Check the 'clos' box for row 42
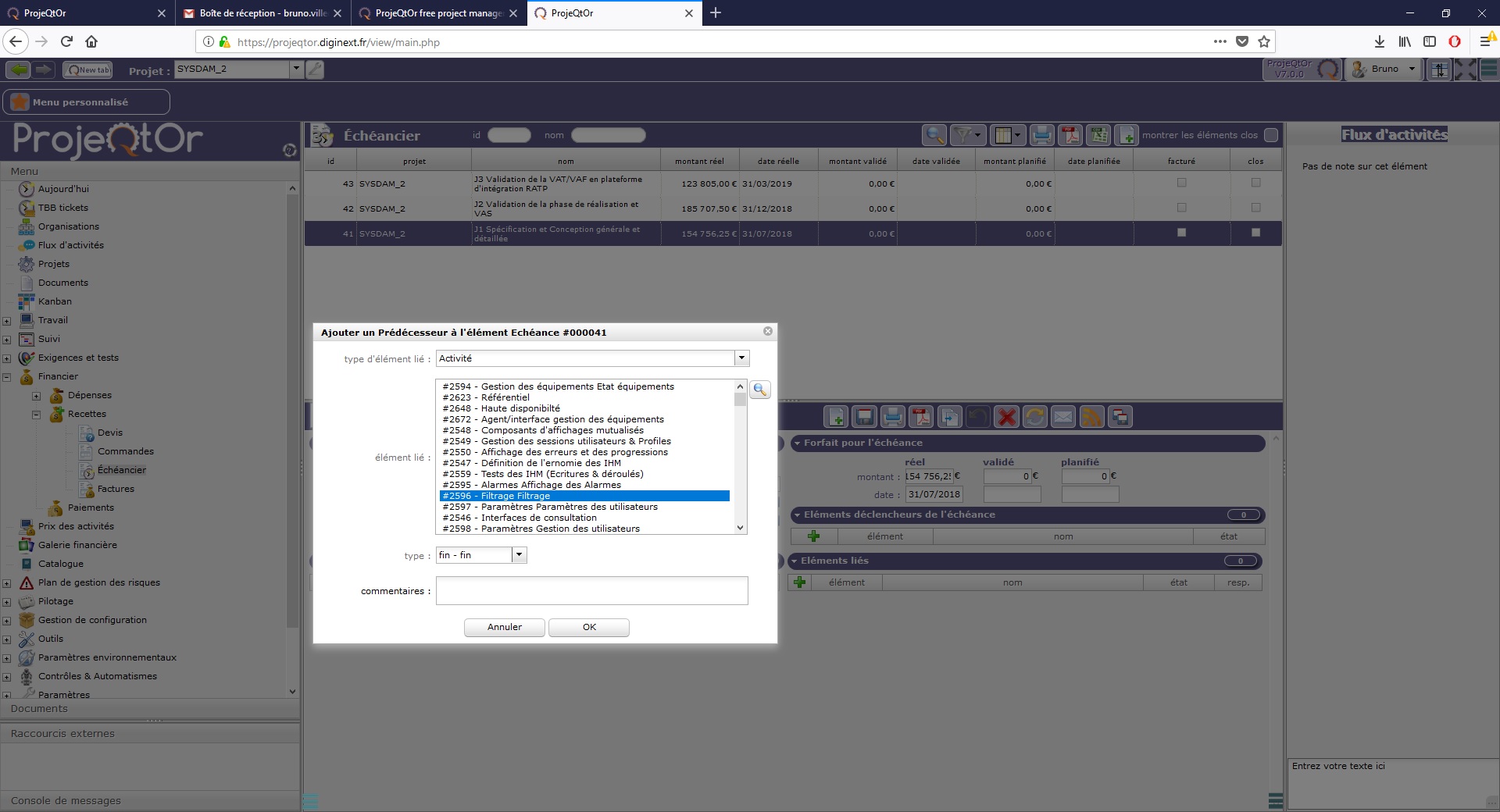The height and width of the screenshot is (812, 1500). (x=1255, y=208)
